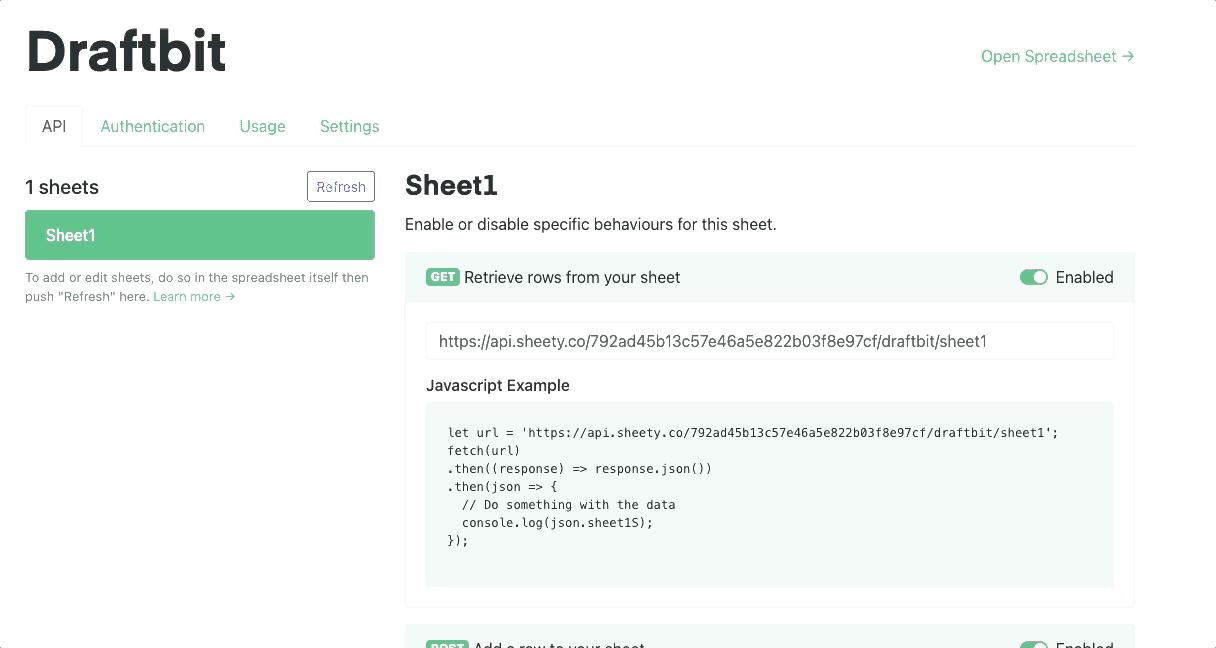Toggle the GET Retrieve rows Enabled switch
This screenshot has width=1216, height=648.
pos(1034,277)
